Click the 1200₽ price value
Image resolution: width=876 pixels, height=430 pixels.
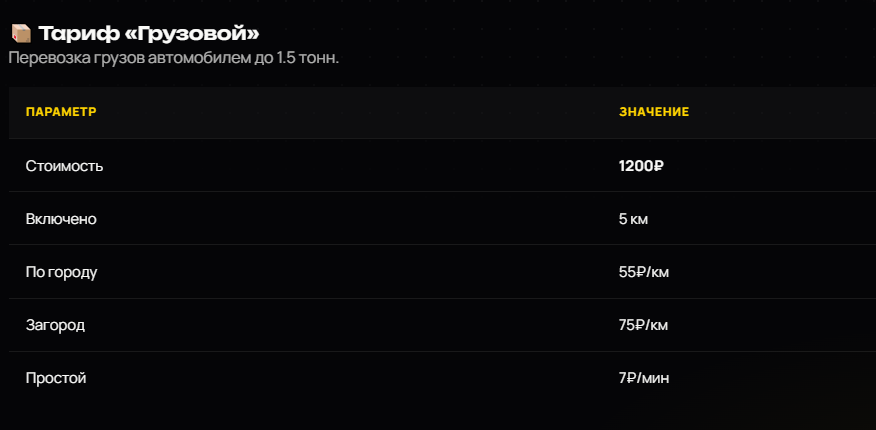point(641,166)
